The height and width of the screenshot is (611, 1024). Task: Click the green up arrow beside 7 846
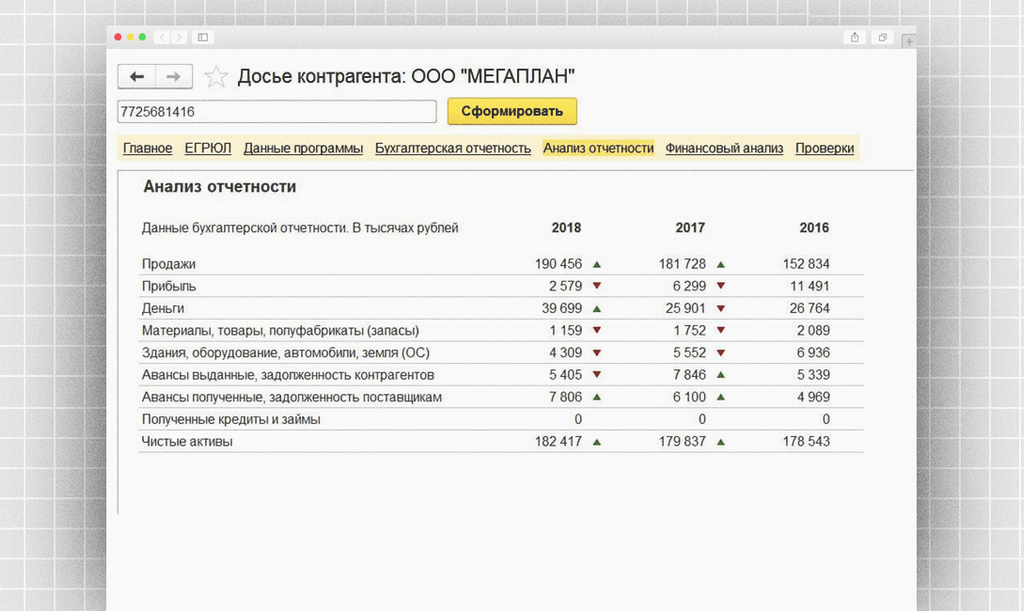pos(721,375)
